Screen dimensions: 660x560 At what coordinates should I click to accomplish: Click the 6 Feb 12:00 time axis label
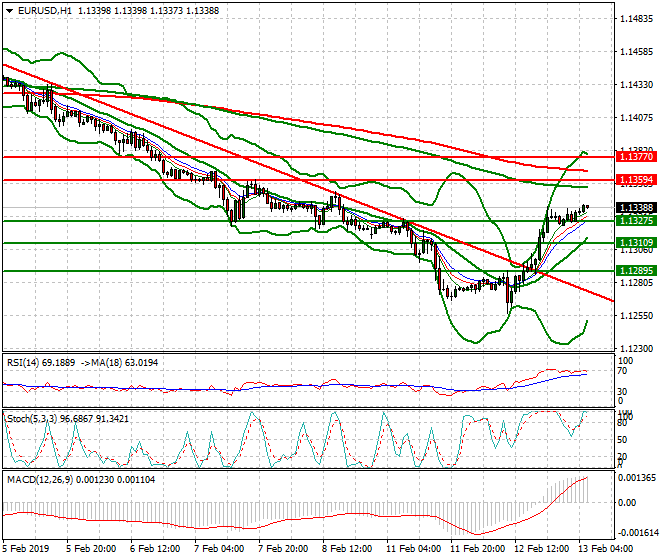(x=154, y=549)
